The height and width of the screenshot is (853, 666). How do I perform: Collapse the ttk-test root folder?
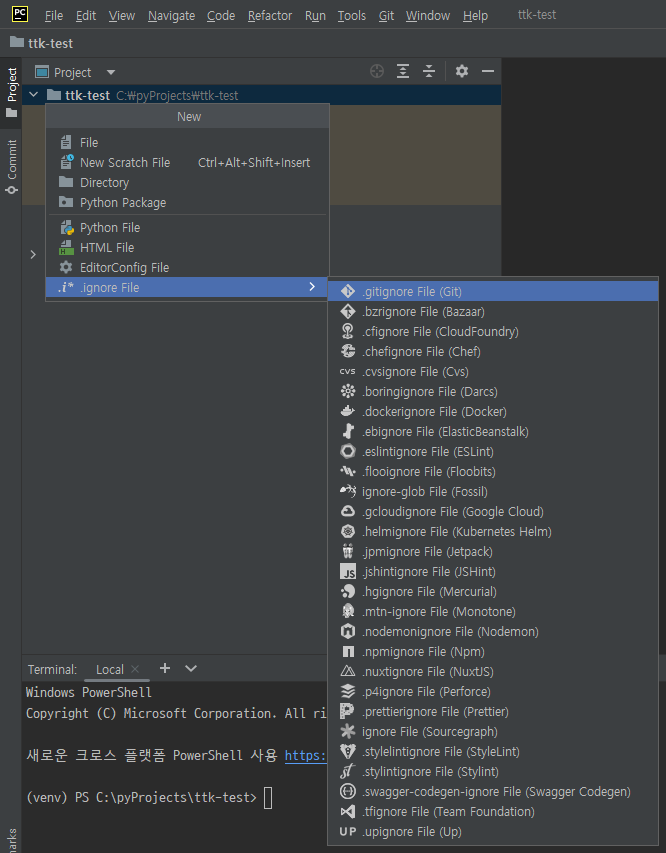click(34, 95)
